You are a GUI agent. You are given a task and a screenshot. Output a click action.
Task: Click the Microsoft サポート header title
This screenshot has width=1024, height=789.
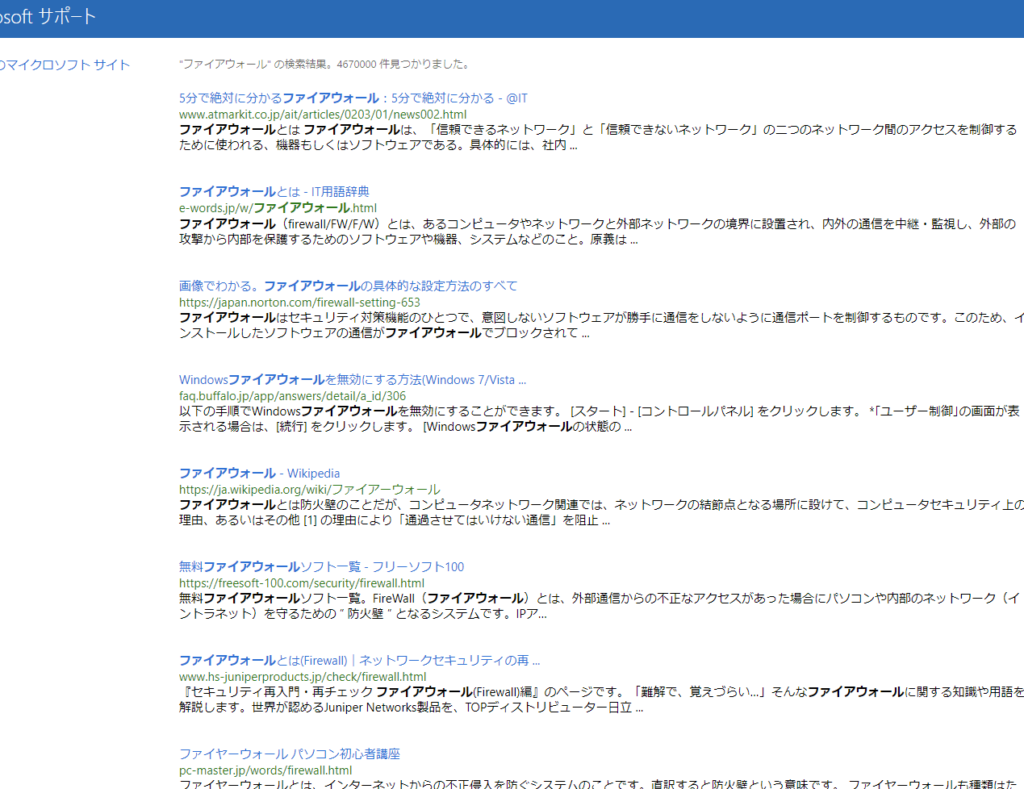[x=50, y=17]
